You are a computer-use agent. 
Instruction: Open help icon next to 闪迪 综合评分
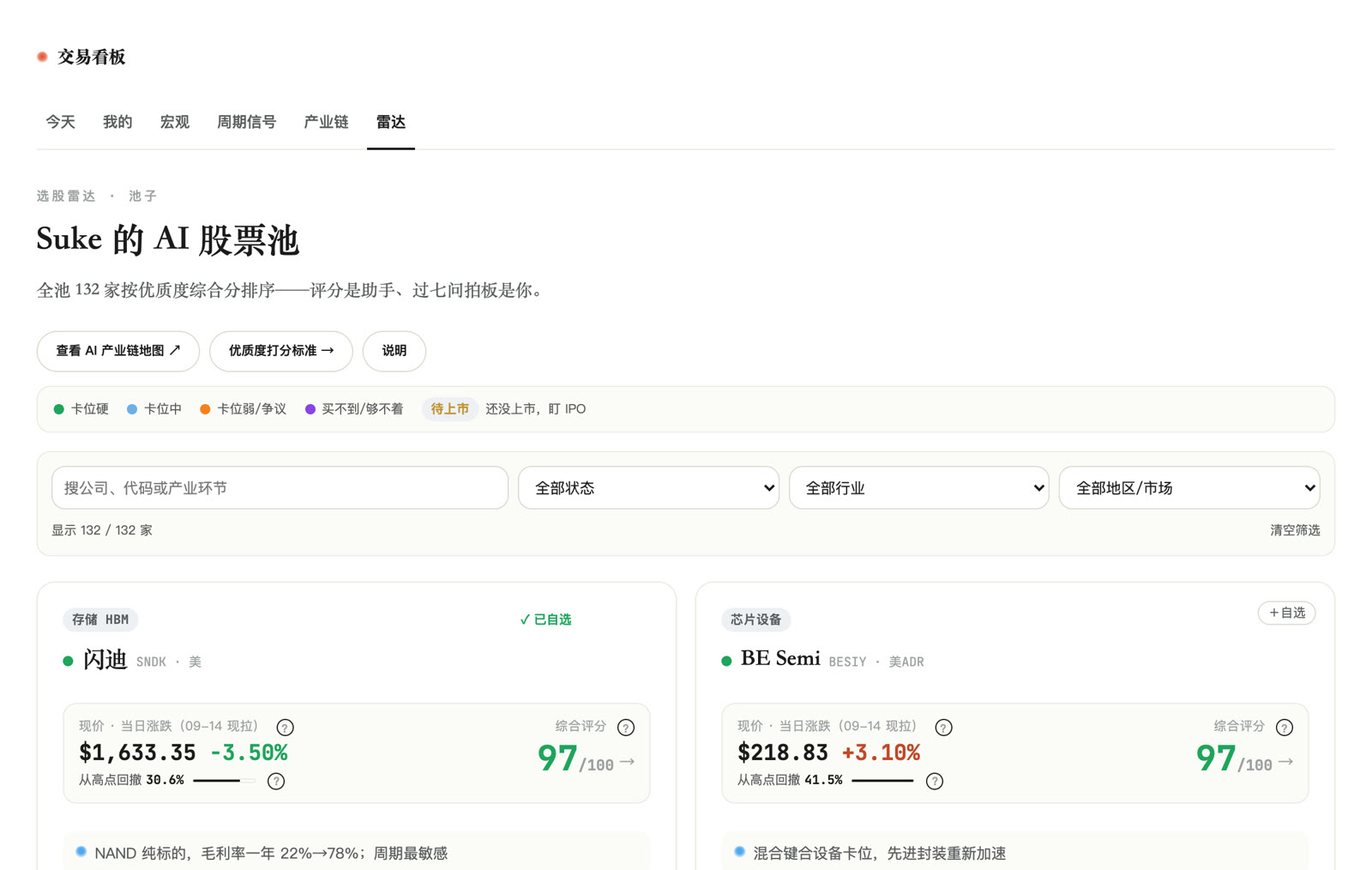(x=626, y=728)
